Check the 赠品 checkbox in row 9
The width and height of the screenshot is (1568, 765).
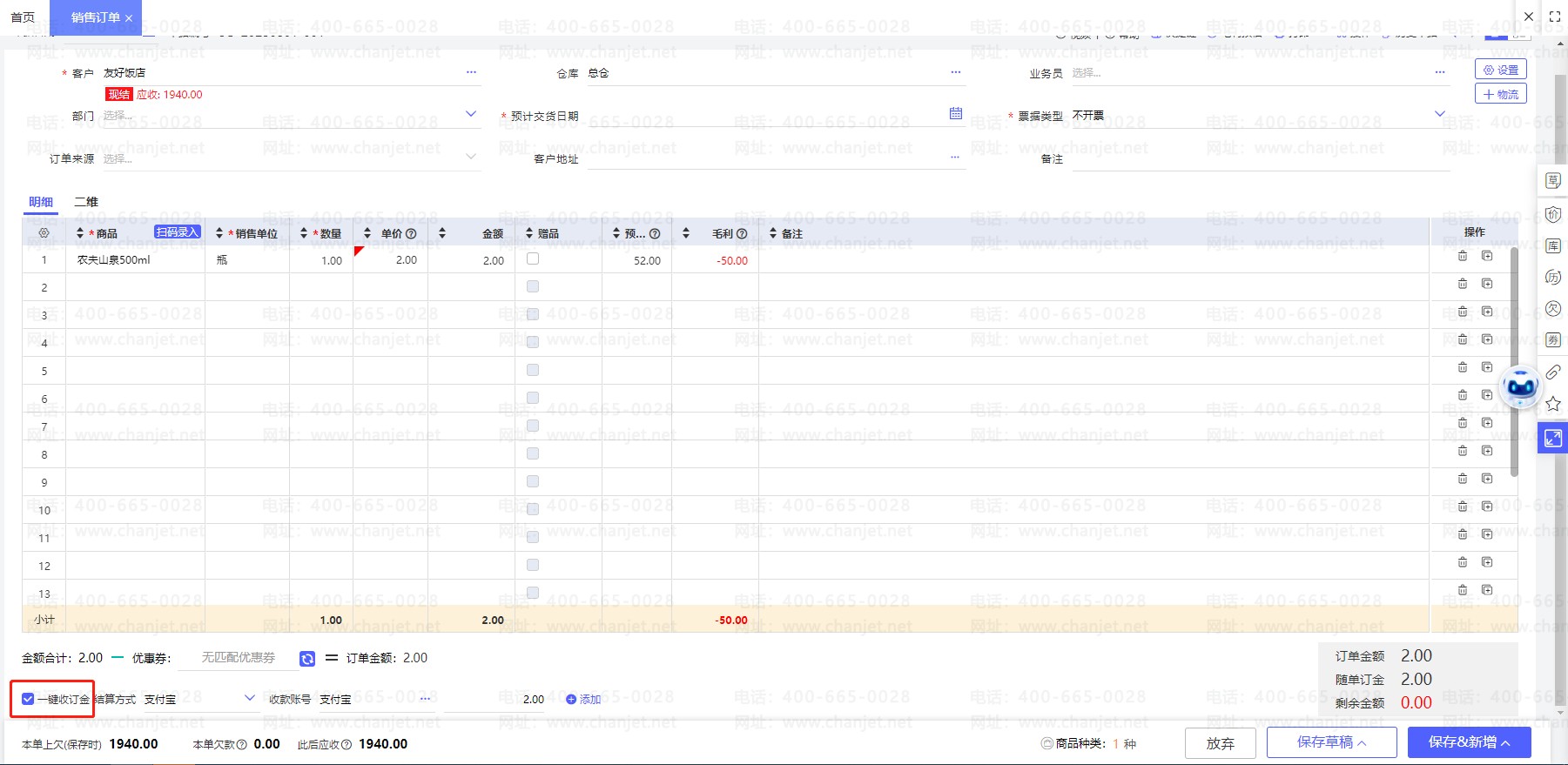tap(533, 481)
